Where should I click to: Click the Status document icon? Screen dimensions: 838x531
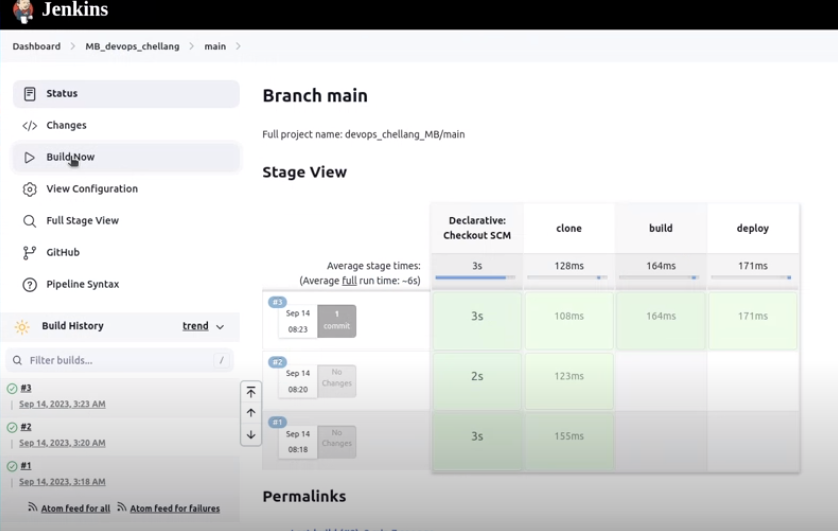pos(29,93)
